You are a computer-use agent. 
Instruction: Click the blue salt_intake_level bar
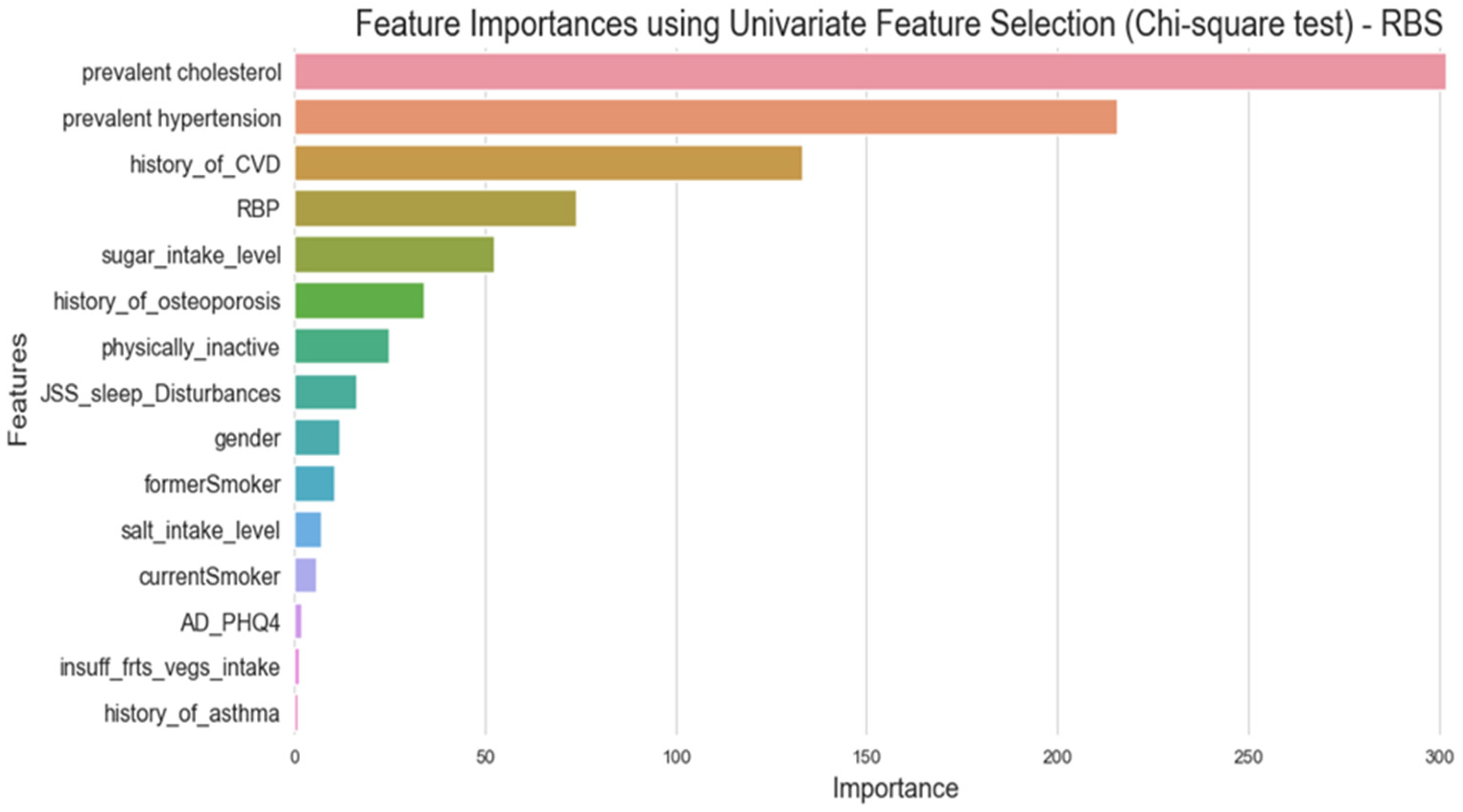point(308,529)
